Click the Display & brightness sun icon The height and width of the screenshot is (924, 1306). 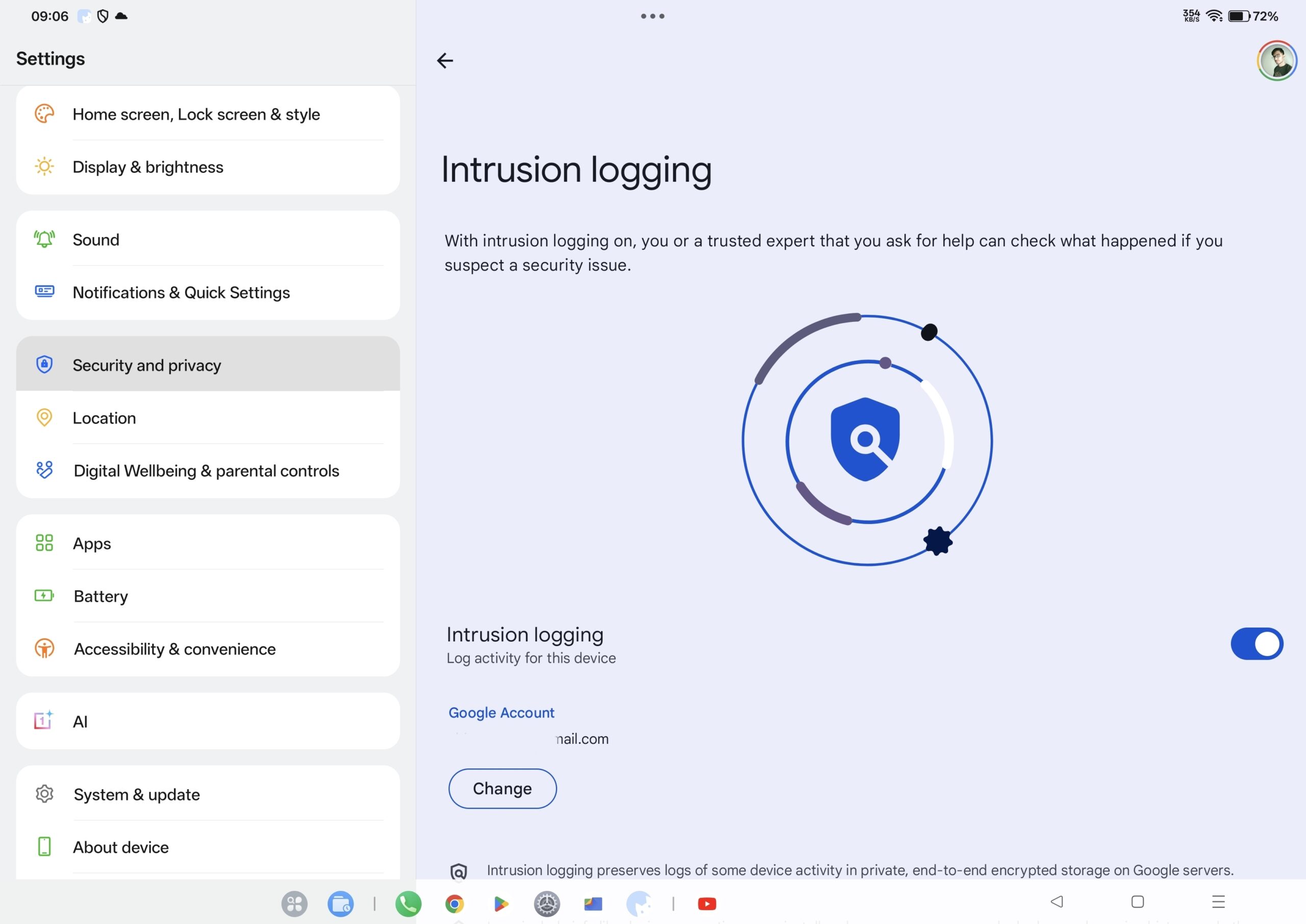44,167
